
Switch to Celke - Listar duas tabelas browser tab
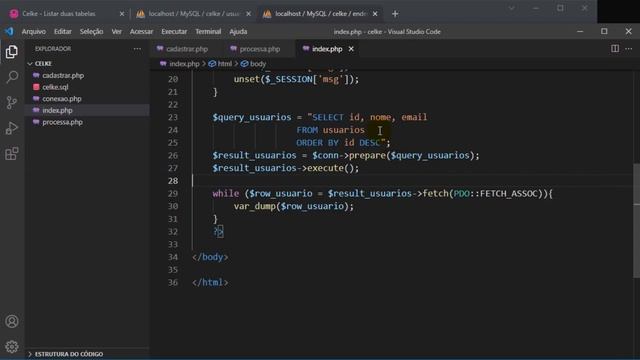(x=59, y=14)
